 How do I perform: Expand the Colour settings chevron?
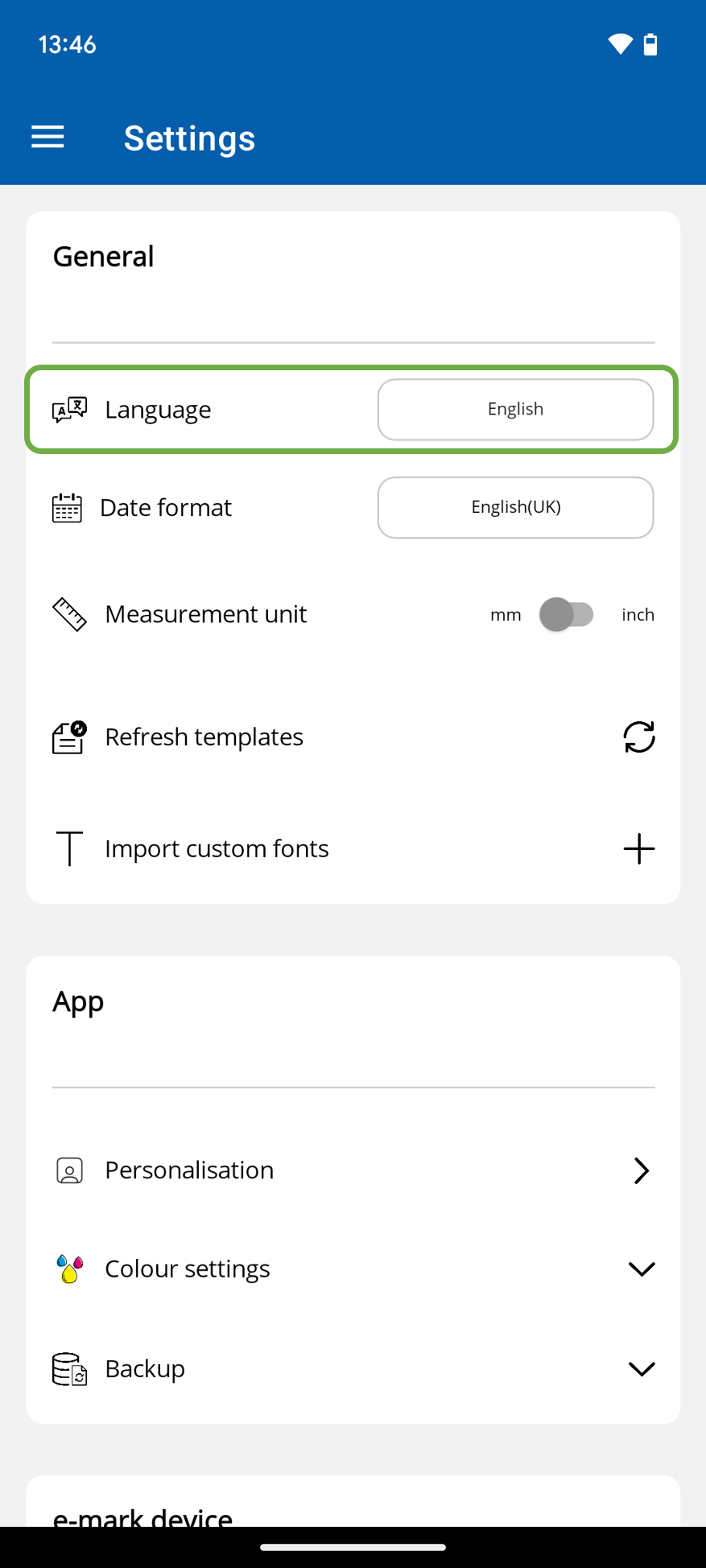coord(641,1269)
